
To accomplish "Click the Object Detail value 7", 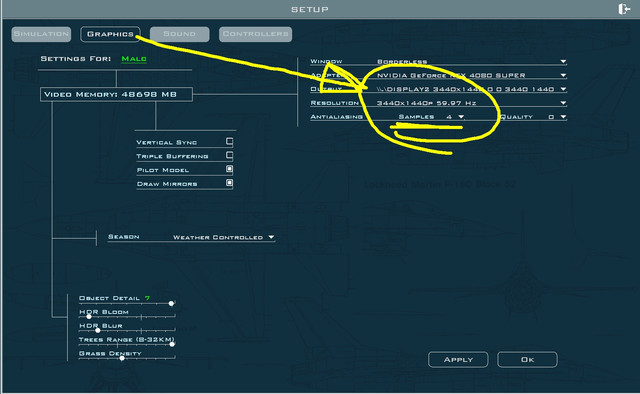I will pyautogui.click(x=147, y=298).
